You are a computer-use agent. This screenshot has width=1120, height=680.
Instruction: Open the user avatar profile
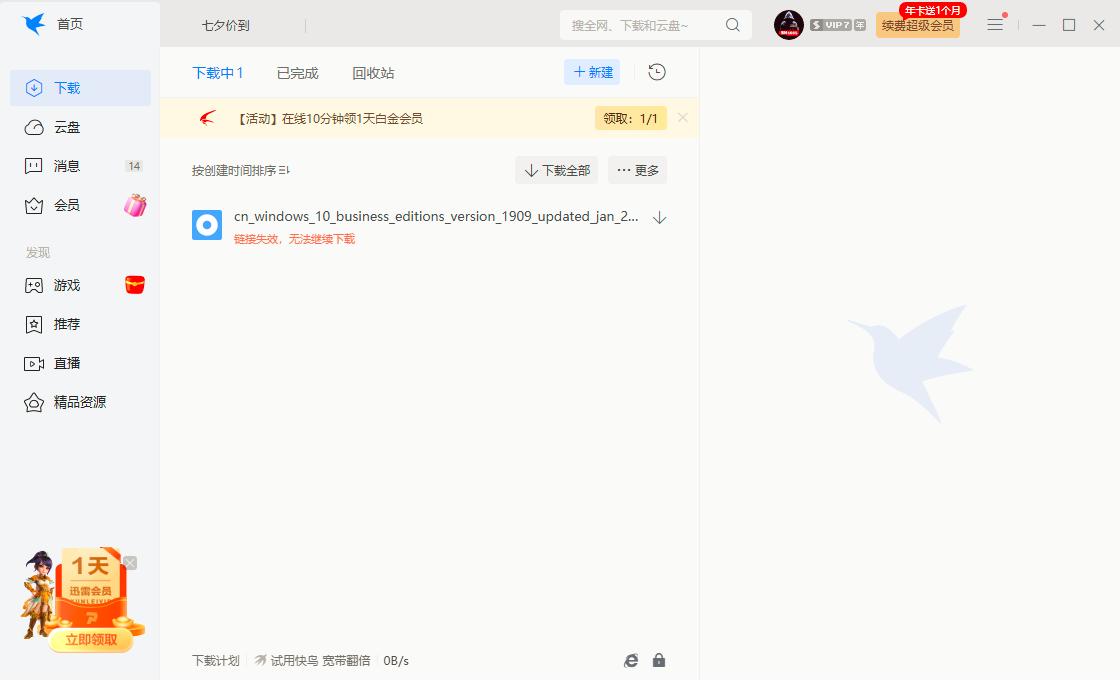click(x=789, y=25)
